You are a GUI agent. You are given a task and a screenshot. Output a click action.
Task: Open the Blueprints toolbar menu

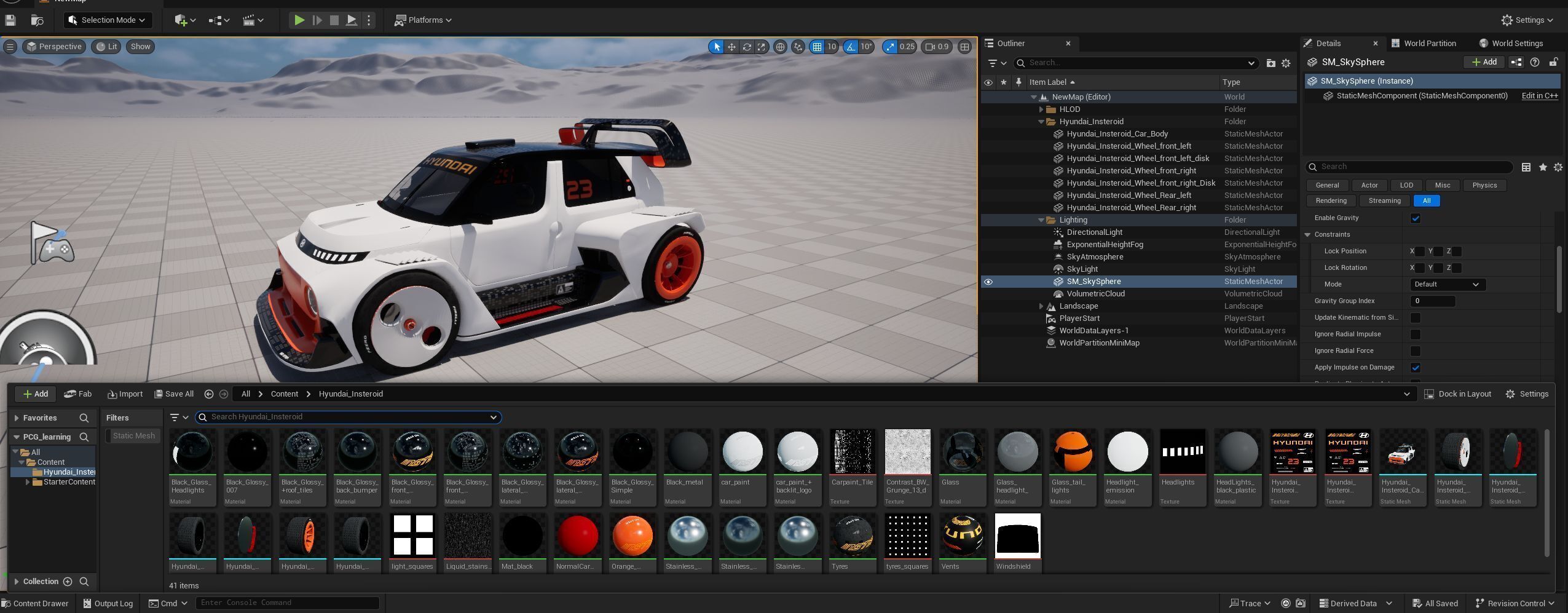[219, 20]
